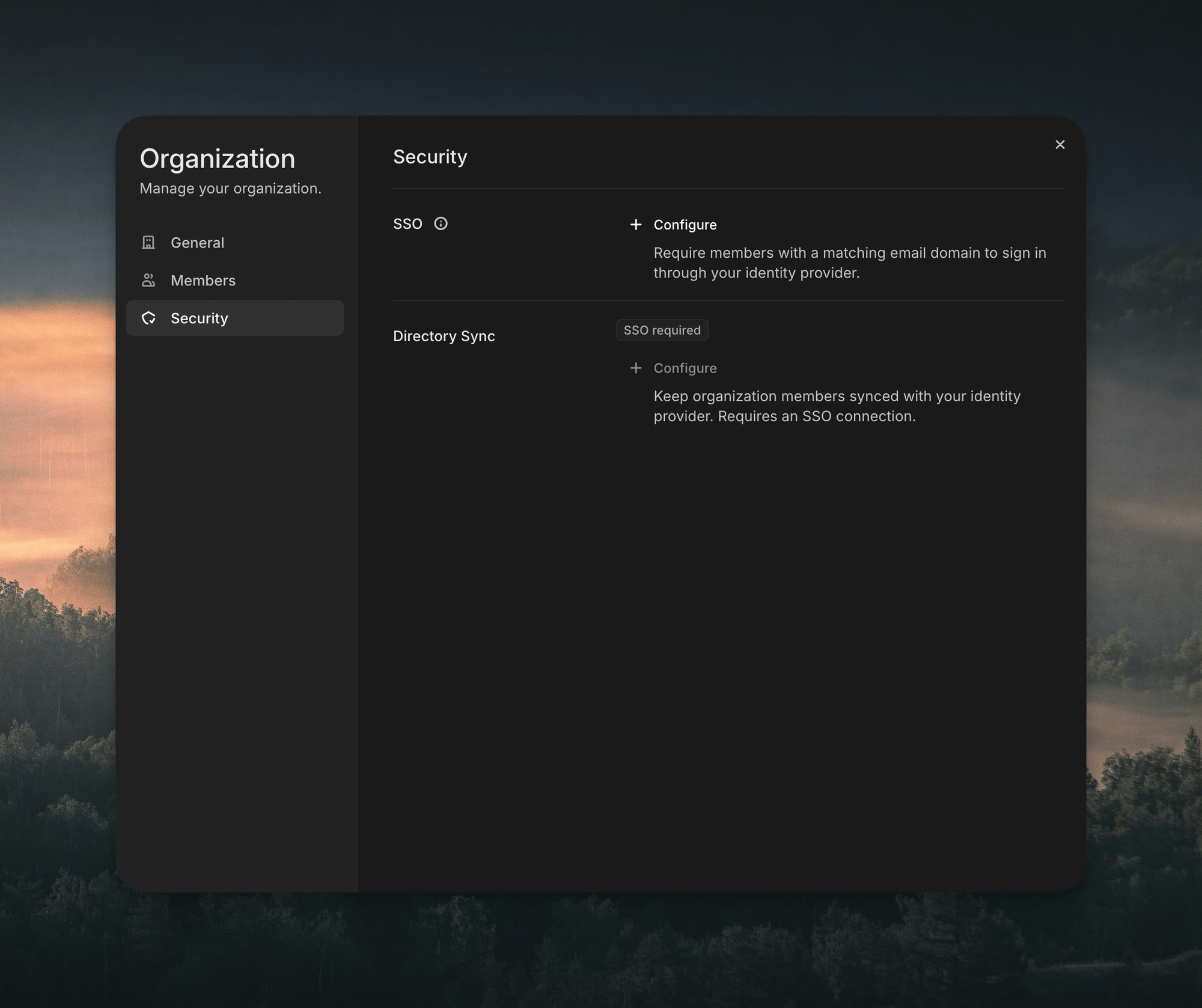
Task: Click the 'Directory Sync' label
Action: [x=444, y=336]
